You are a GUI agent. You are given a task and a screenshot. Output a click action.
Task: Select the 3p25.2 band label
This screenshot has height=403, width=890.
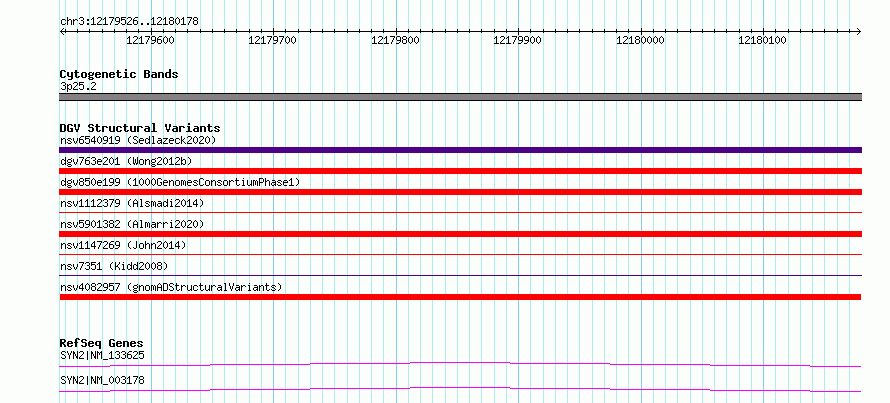76,87
